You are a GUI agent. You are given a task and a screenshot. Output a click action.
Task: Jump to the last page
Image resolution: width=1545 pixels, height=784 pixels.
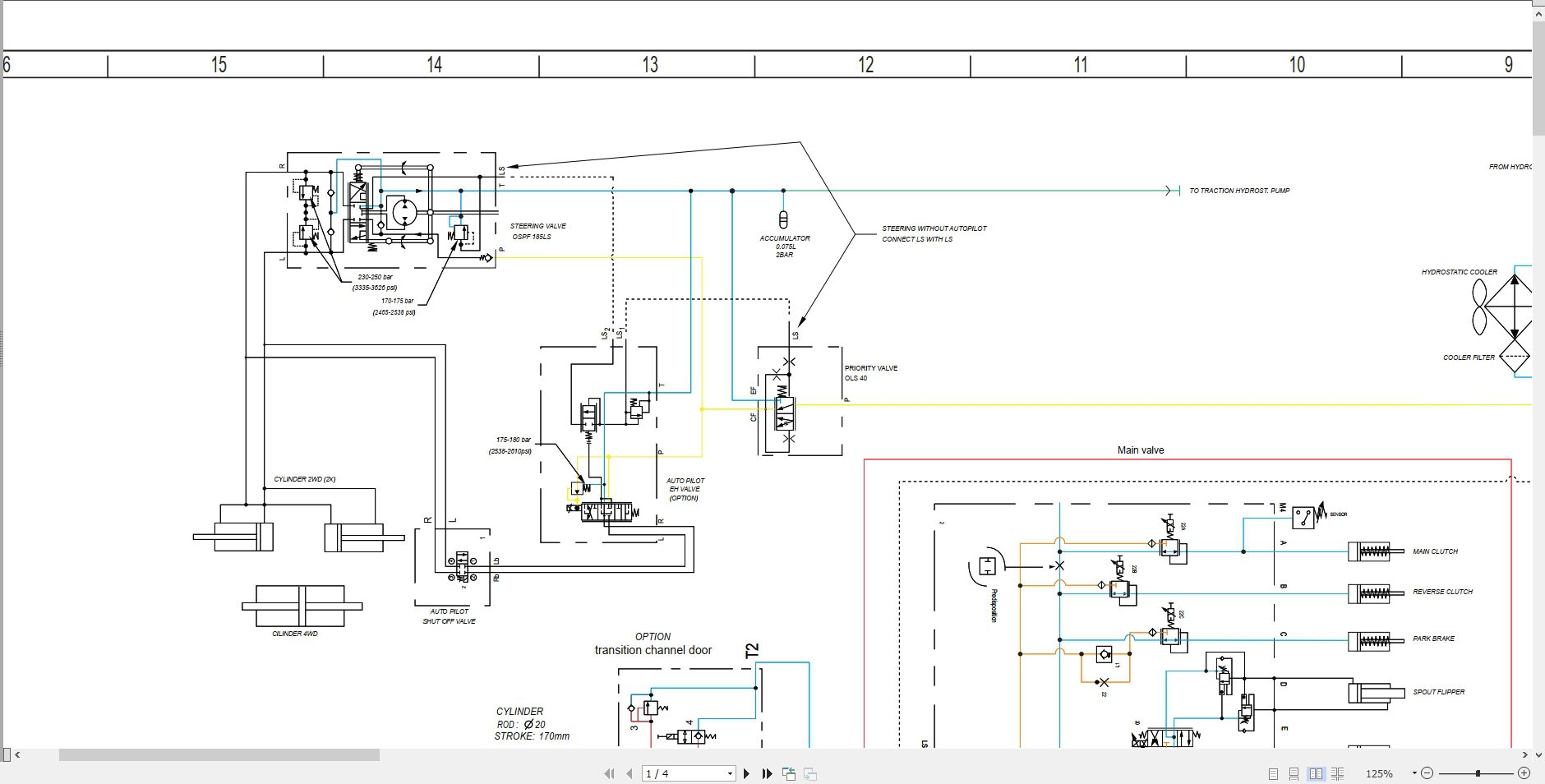[x=767, y=773]
